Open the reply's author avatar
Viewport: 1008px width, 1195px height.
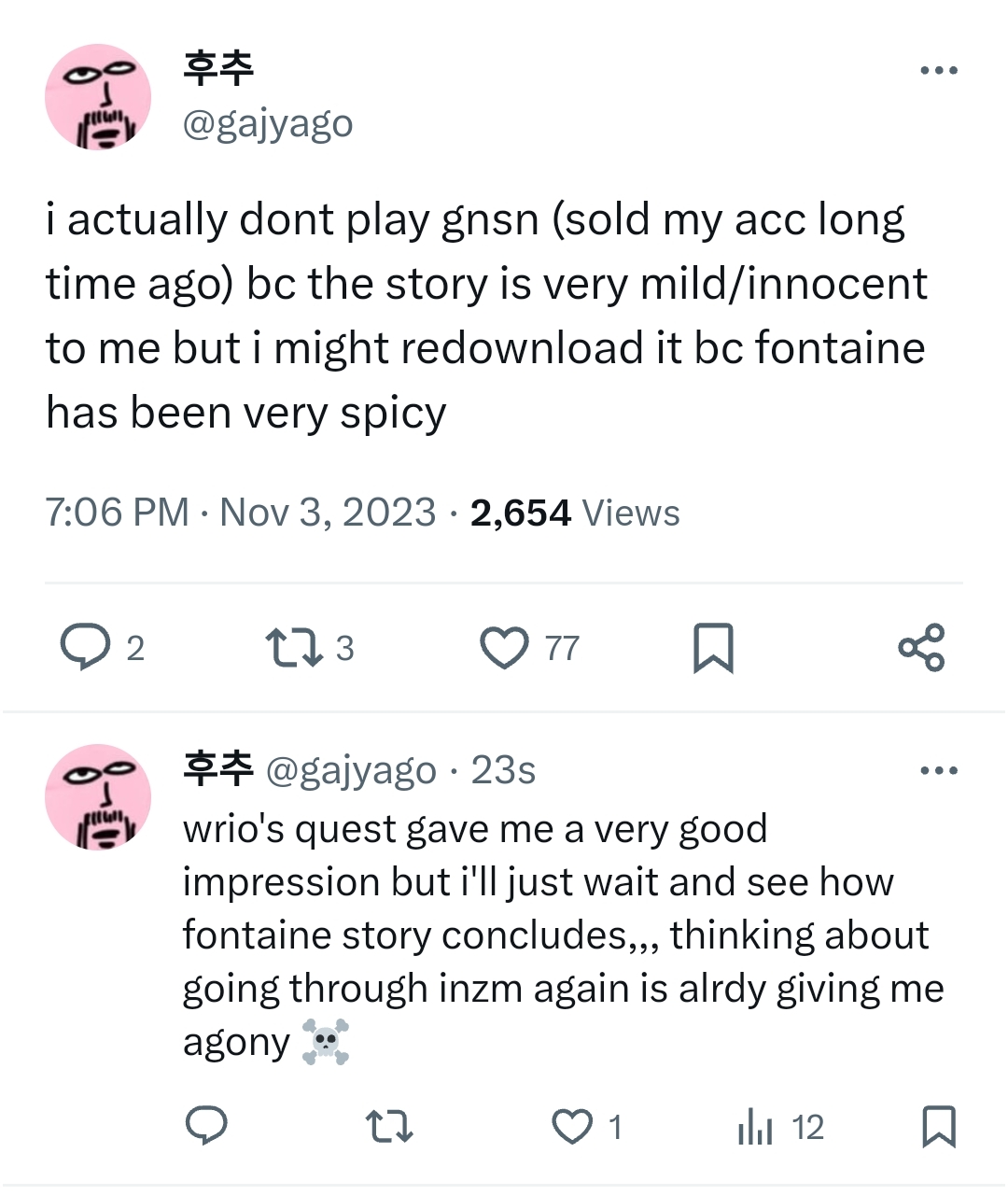tap(98, 797)
